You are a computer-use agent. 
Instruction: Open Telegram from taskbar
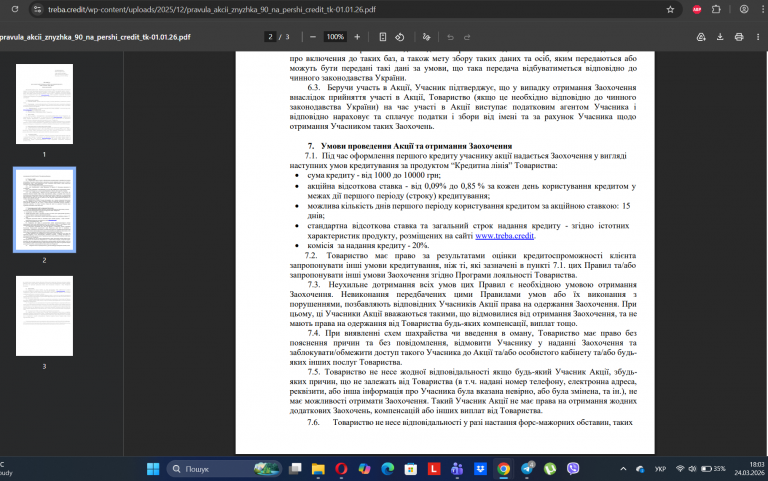pos(527,469)
